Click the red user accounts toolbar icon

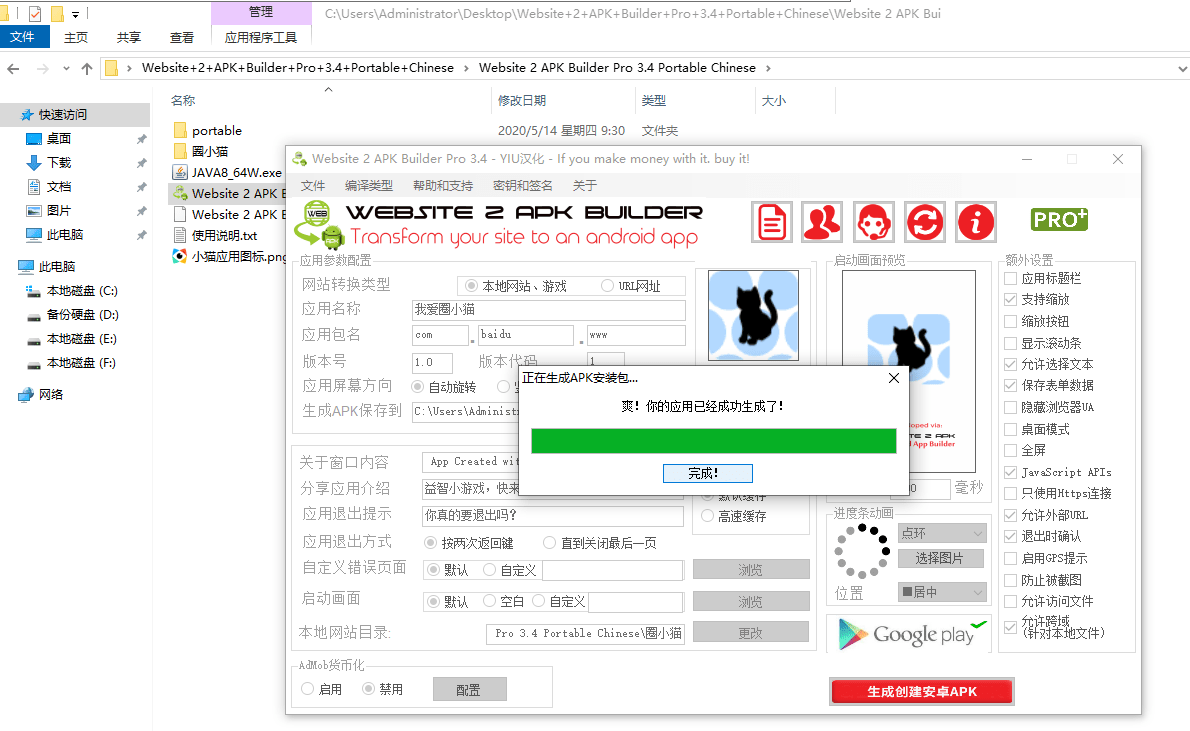click(822, 222)
